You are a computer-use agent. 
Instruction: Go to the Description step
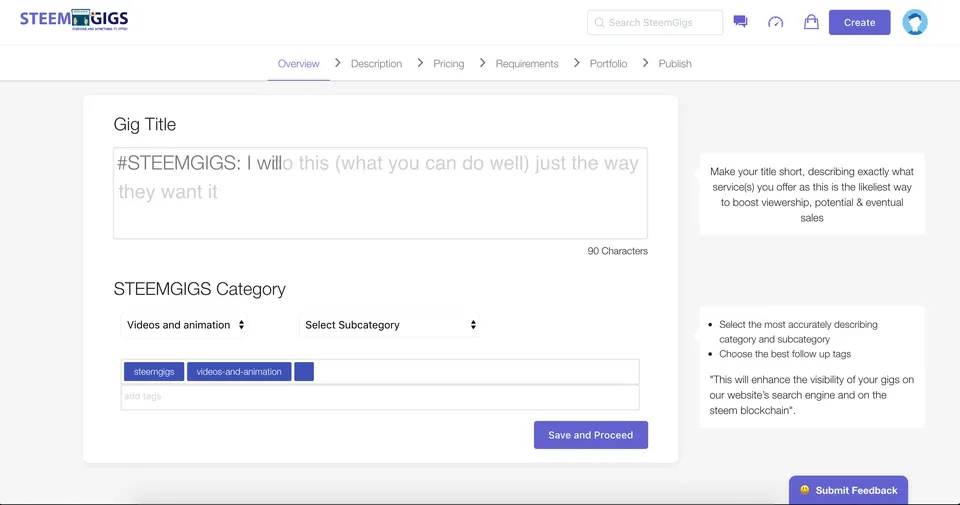coord(377,64)
